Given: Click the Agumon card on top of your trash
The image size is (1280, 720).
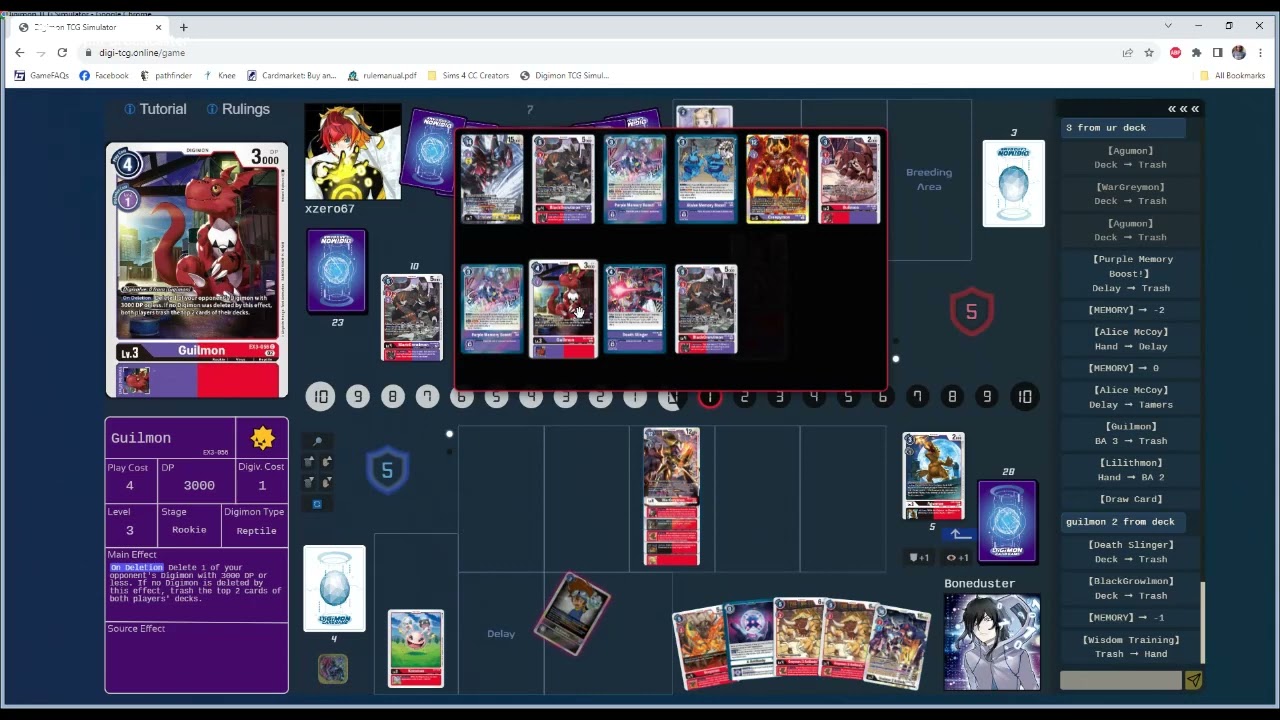Looking at the screenshot, I should [x=933, y=476].
